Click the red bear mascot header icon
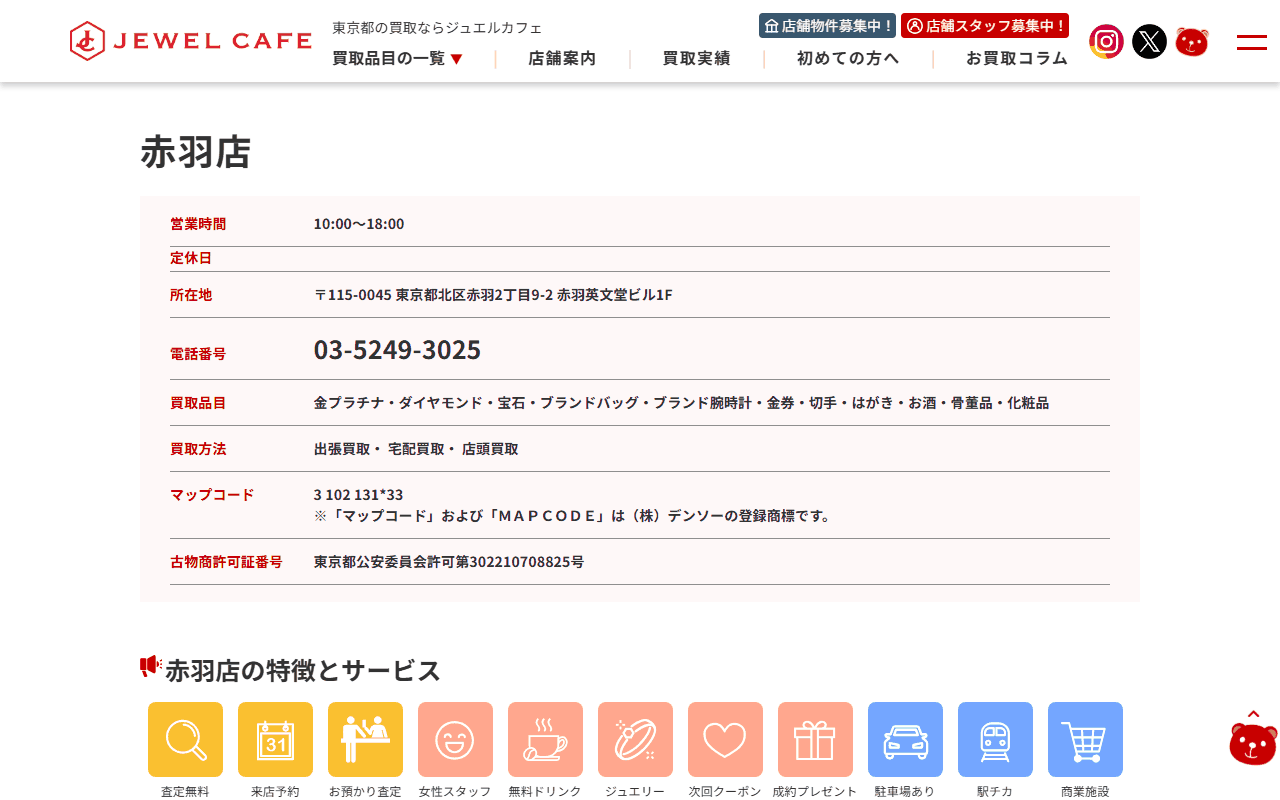The height and width of the screenshot is (800, 1280). pyautogui.click(x=1192, y=42)
